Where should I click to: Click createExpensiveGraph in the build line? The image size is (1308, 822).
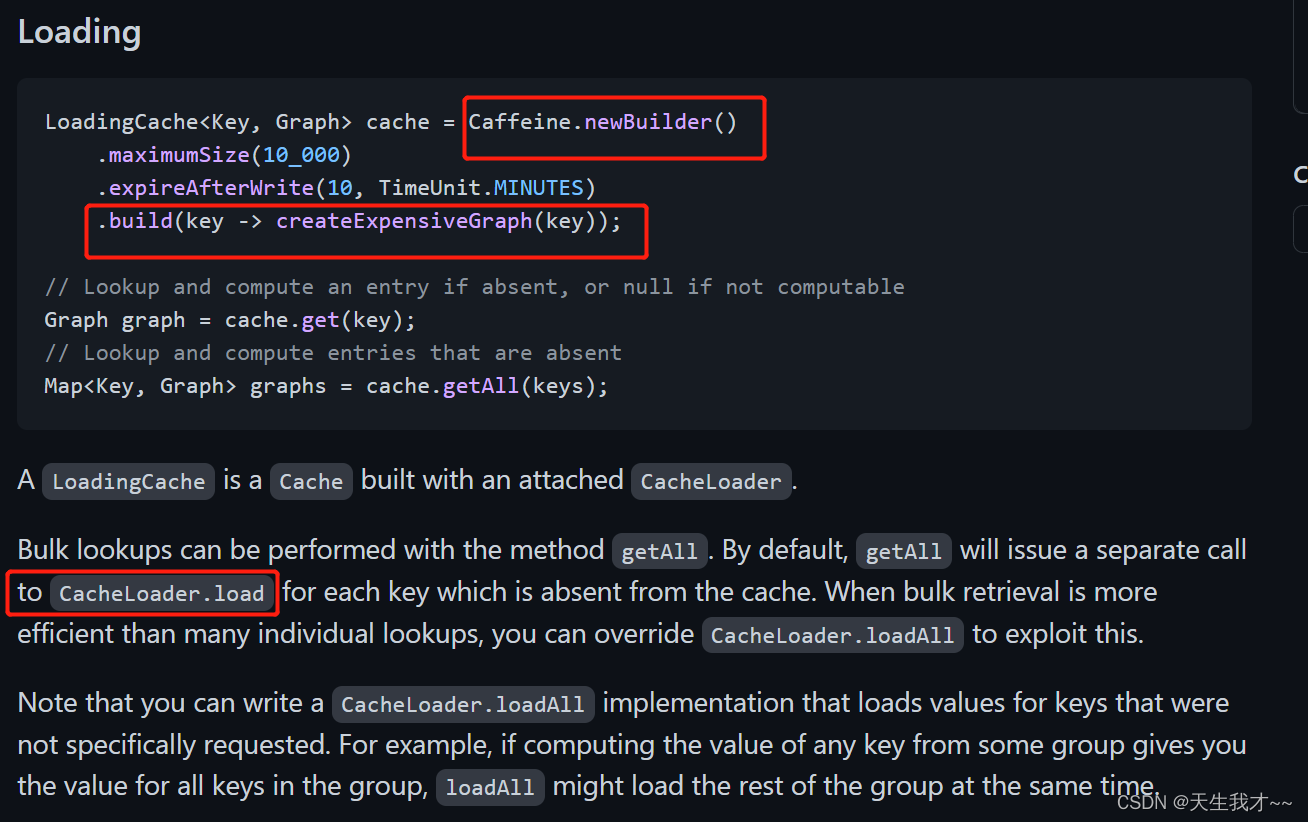pos(404,221)
